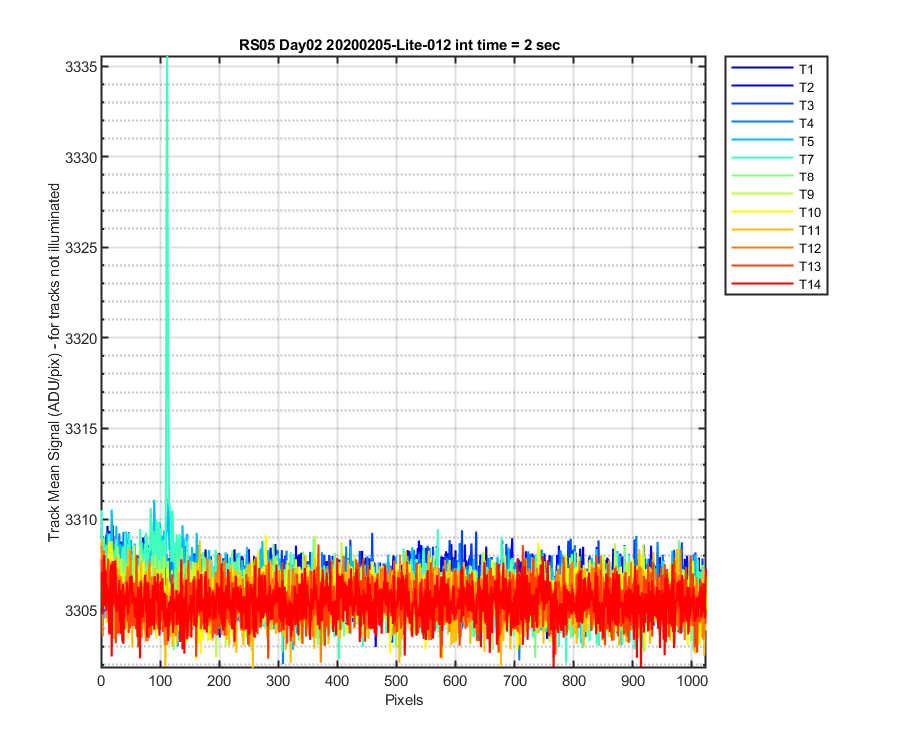900x750 pixels.
Task: Select the T11 legend entry
Action: (x=776, y=230)
